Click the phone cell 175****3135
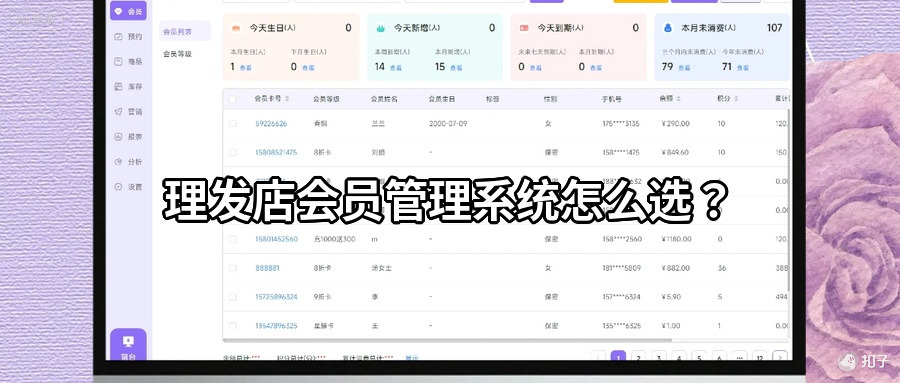Image resolution: width=900 pixels, height=383 pixels. pos(620,123)
